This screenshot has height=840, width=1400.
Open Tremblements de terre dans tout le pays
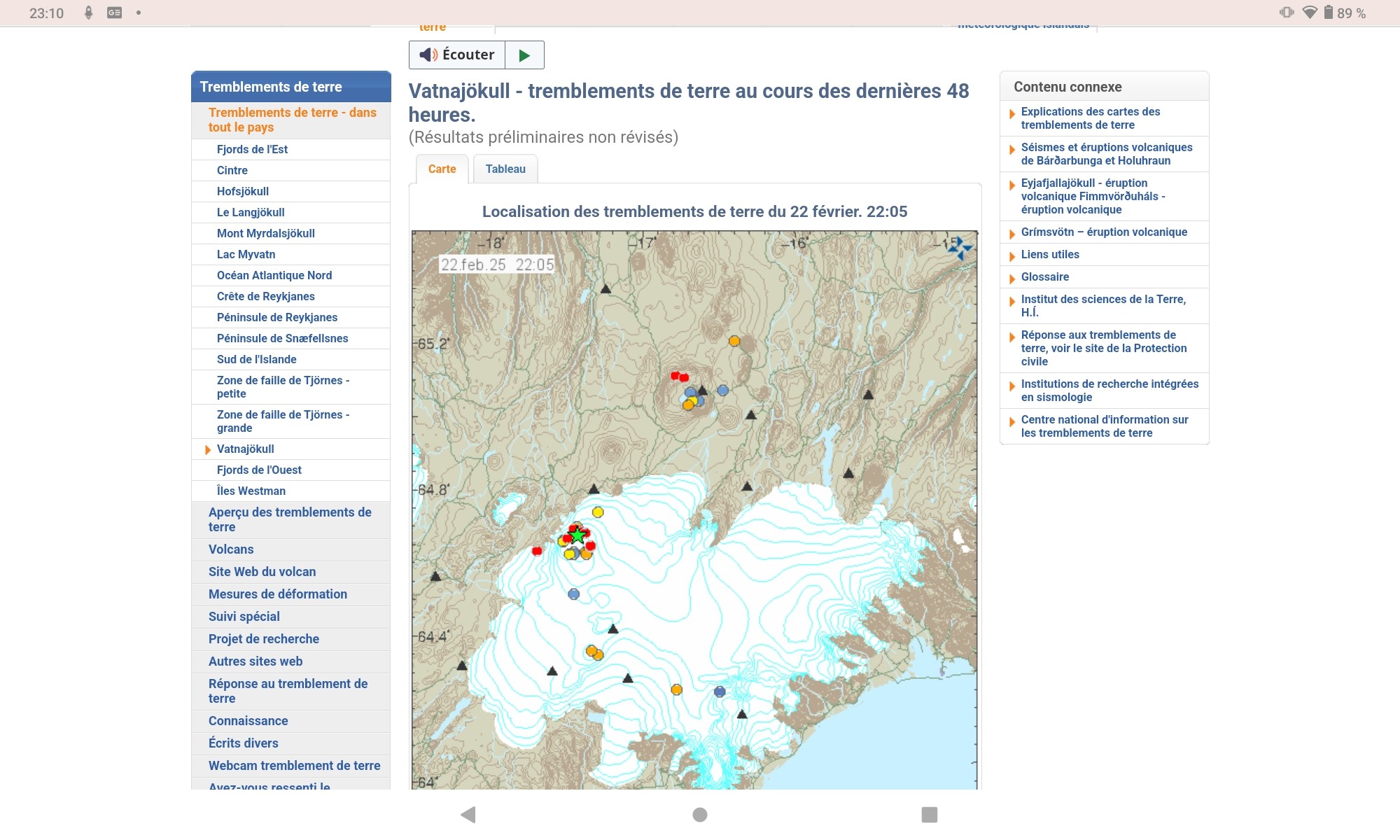[292, 120]
